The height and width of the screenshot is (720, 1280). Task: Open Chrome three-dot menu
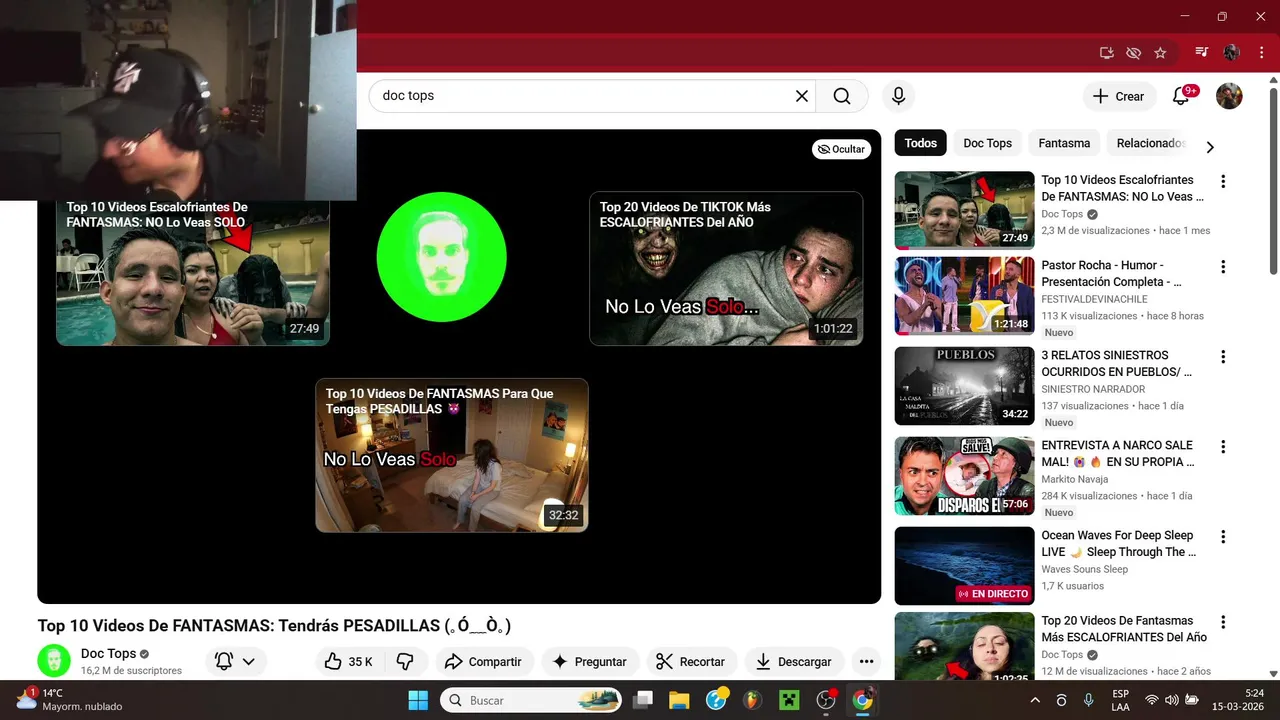[1260, 53]
